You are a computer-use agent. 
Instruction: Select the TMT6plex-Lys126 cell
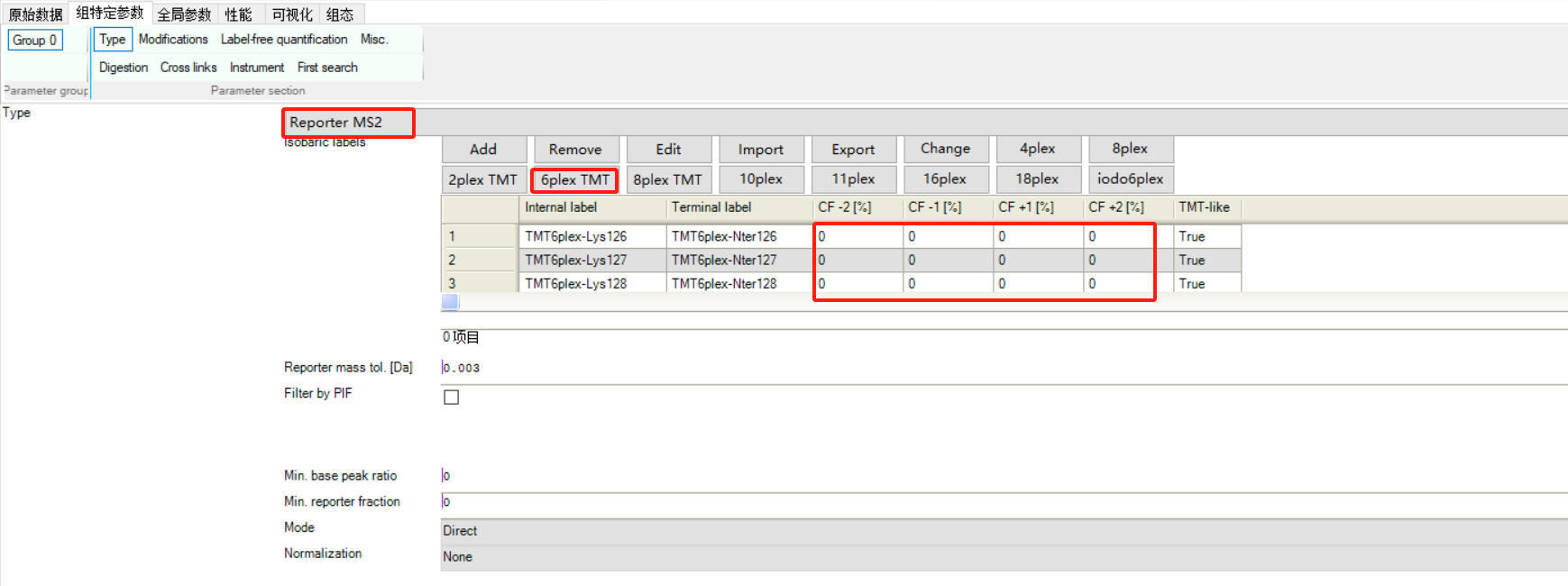592,236
